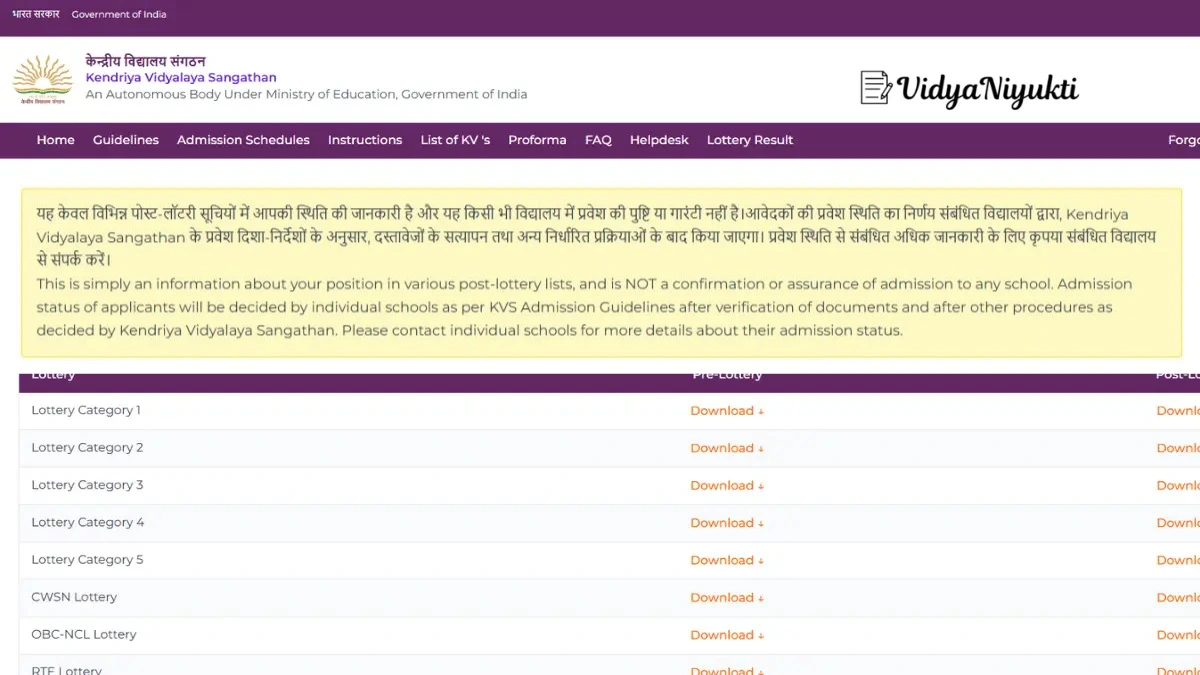Click the Kendriya Vidyalaya Sangathan sun logo
This screenshot has height=675, width=1200.
42,79
